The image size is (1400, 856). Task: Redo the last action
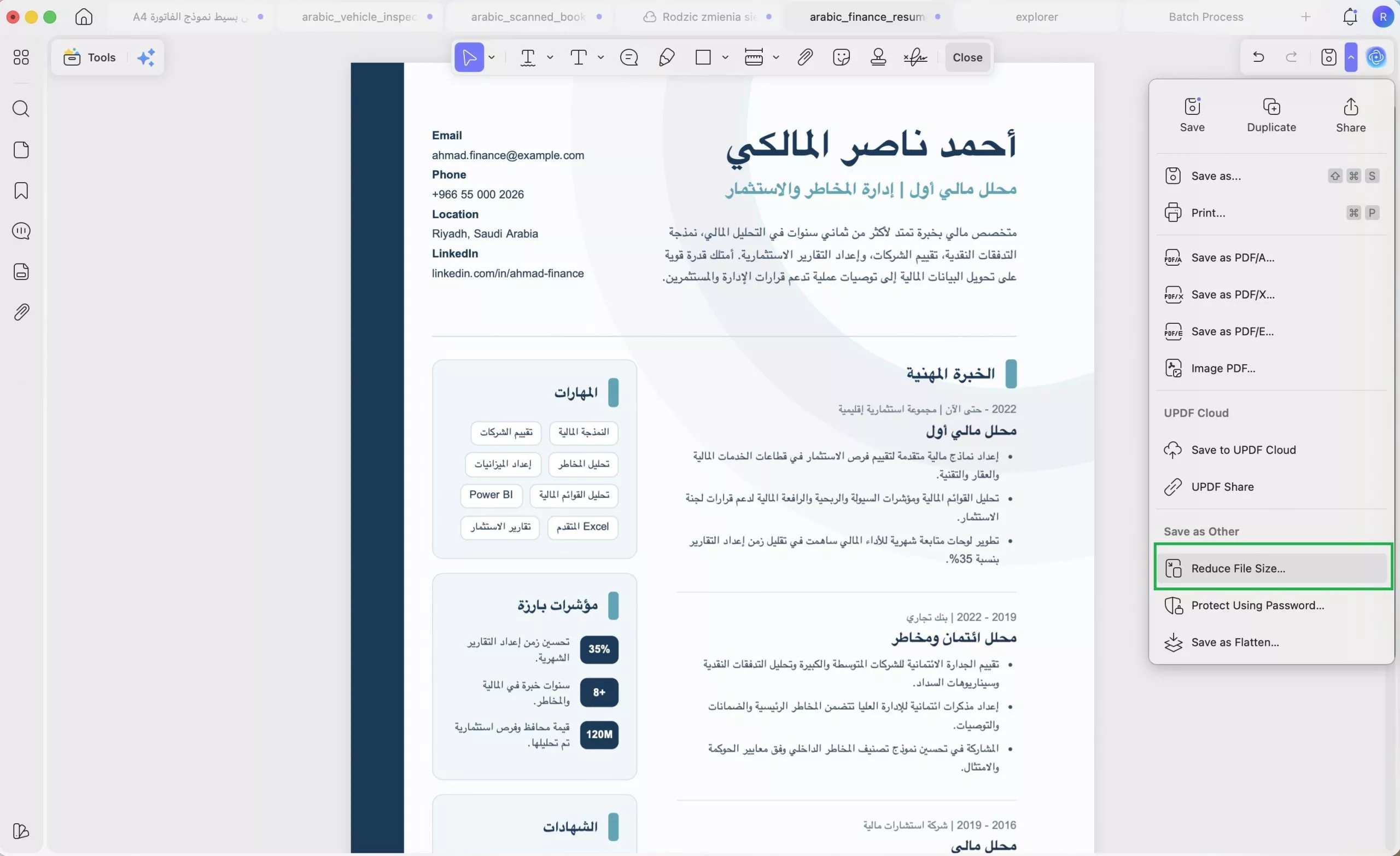[1292, 57]
